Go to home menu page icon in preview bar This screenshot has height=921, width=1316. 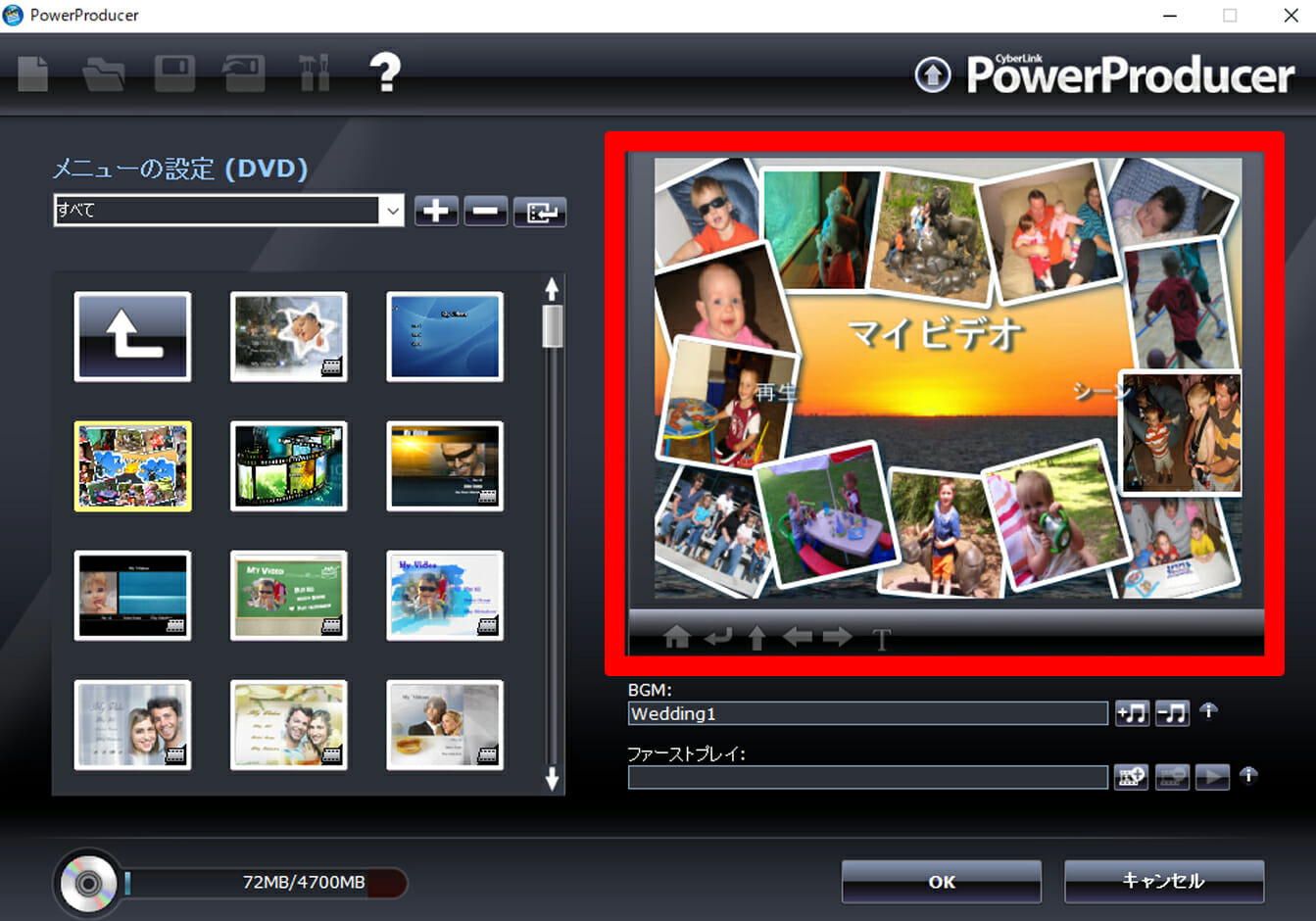click(676, 638)
